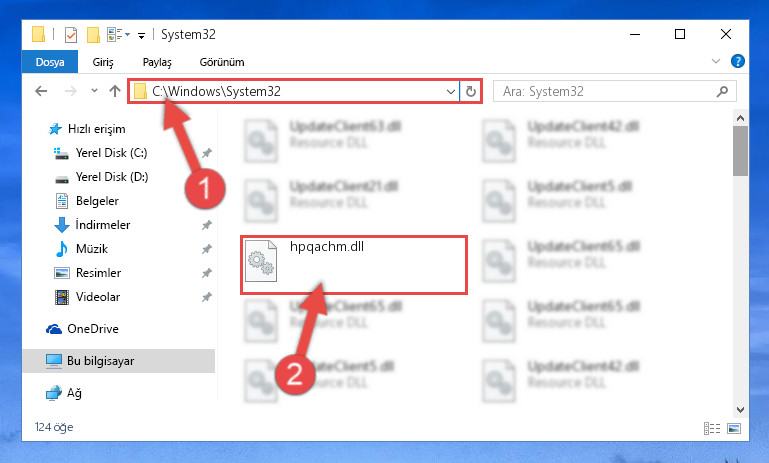The height and width of the screenshot is (463, 769).
Task: Open the Help question mark icon
Action: [737, 61]
